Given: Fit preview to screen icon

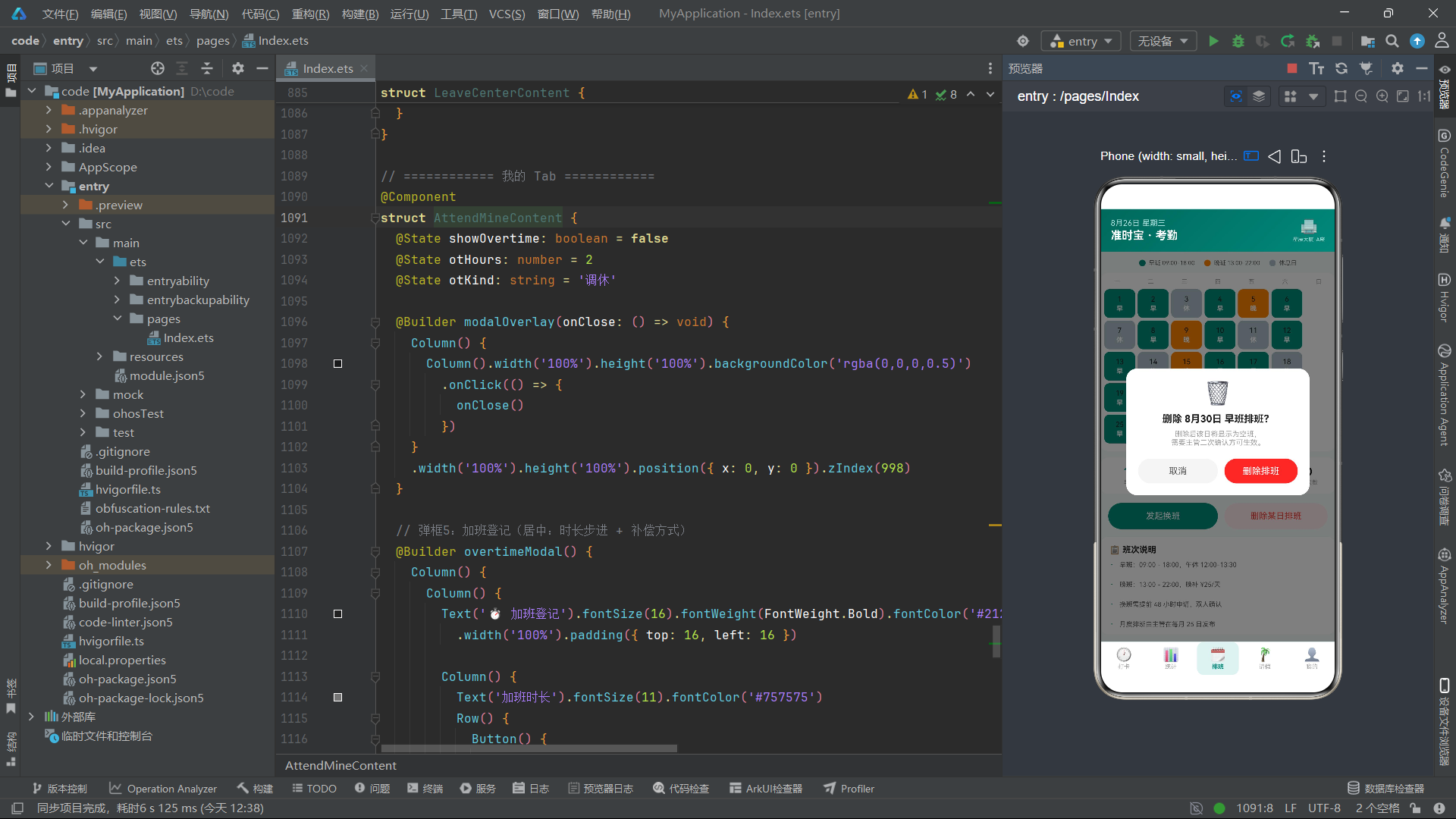Looking at the screenshot, I should (1403, 96).
